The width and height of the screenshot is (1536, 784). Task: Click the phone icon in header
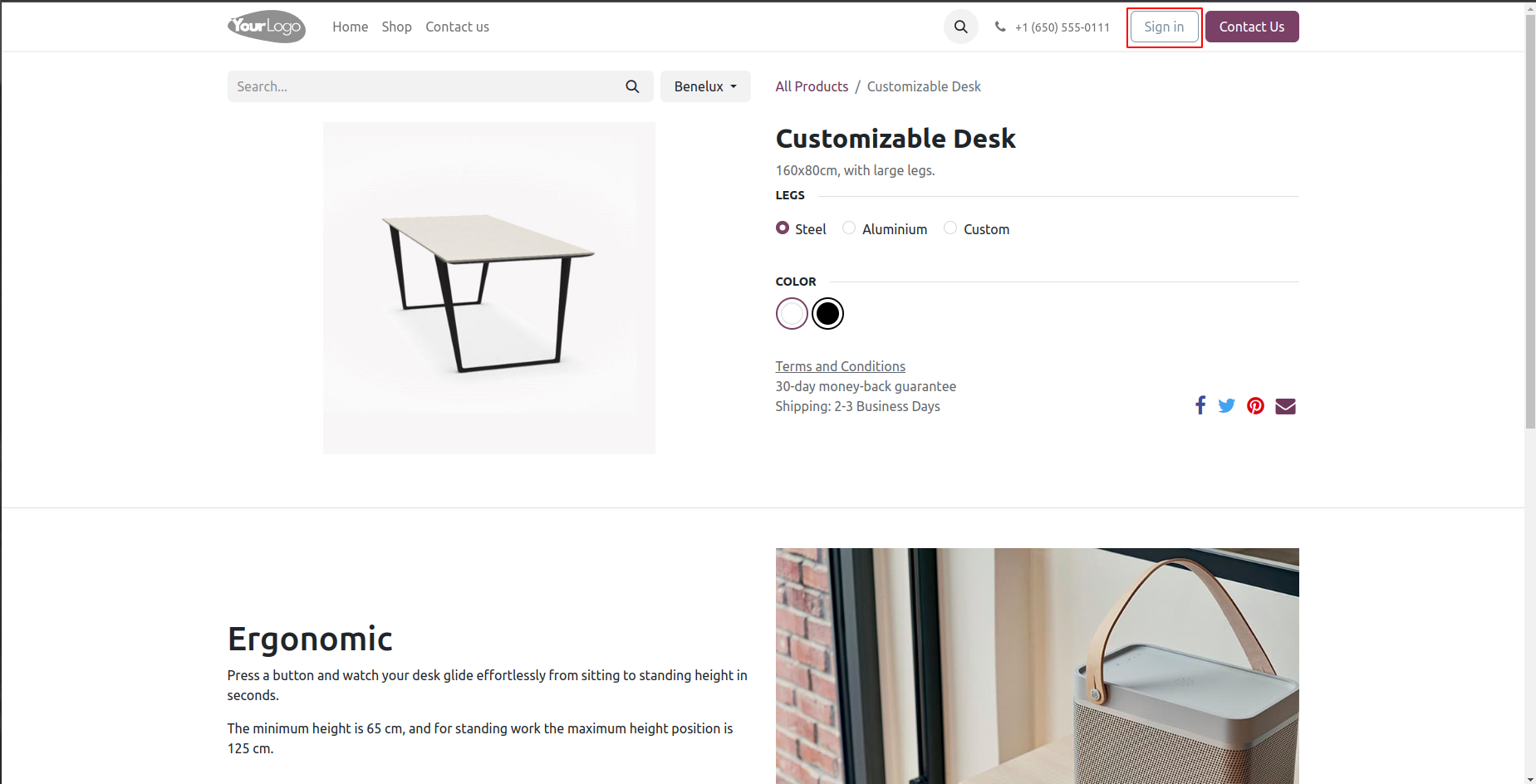[x=1000, y=27]
